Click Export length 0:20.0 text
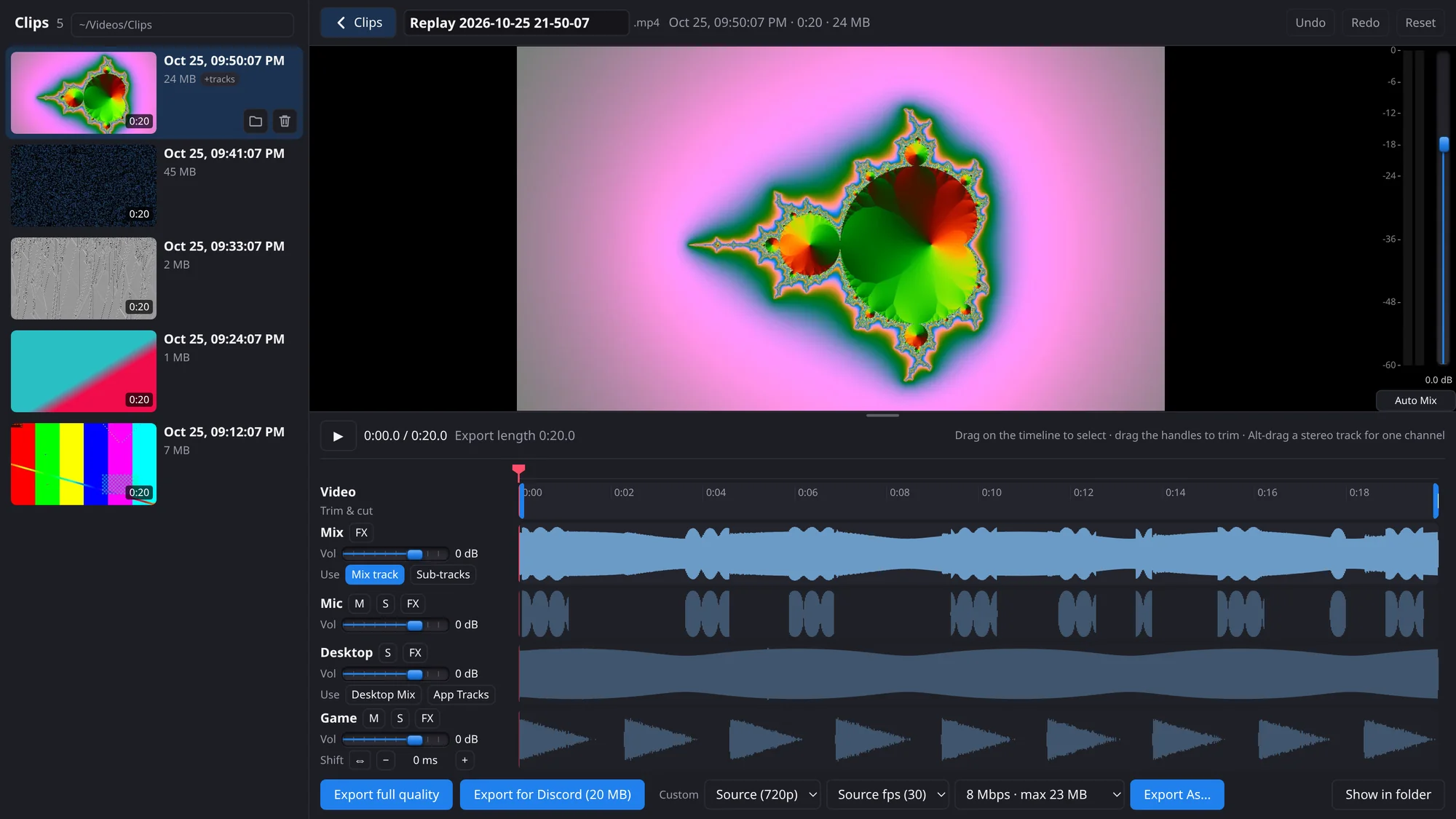Screen dimensions: 1456x819 [x=515, y=436]
